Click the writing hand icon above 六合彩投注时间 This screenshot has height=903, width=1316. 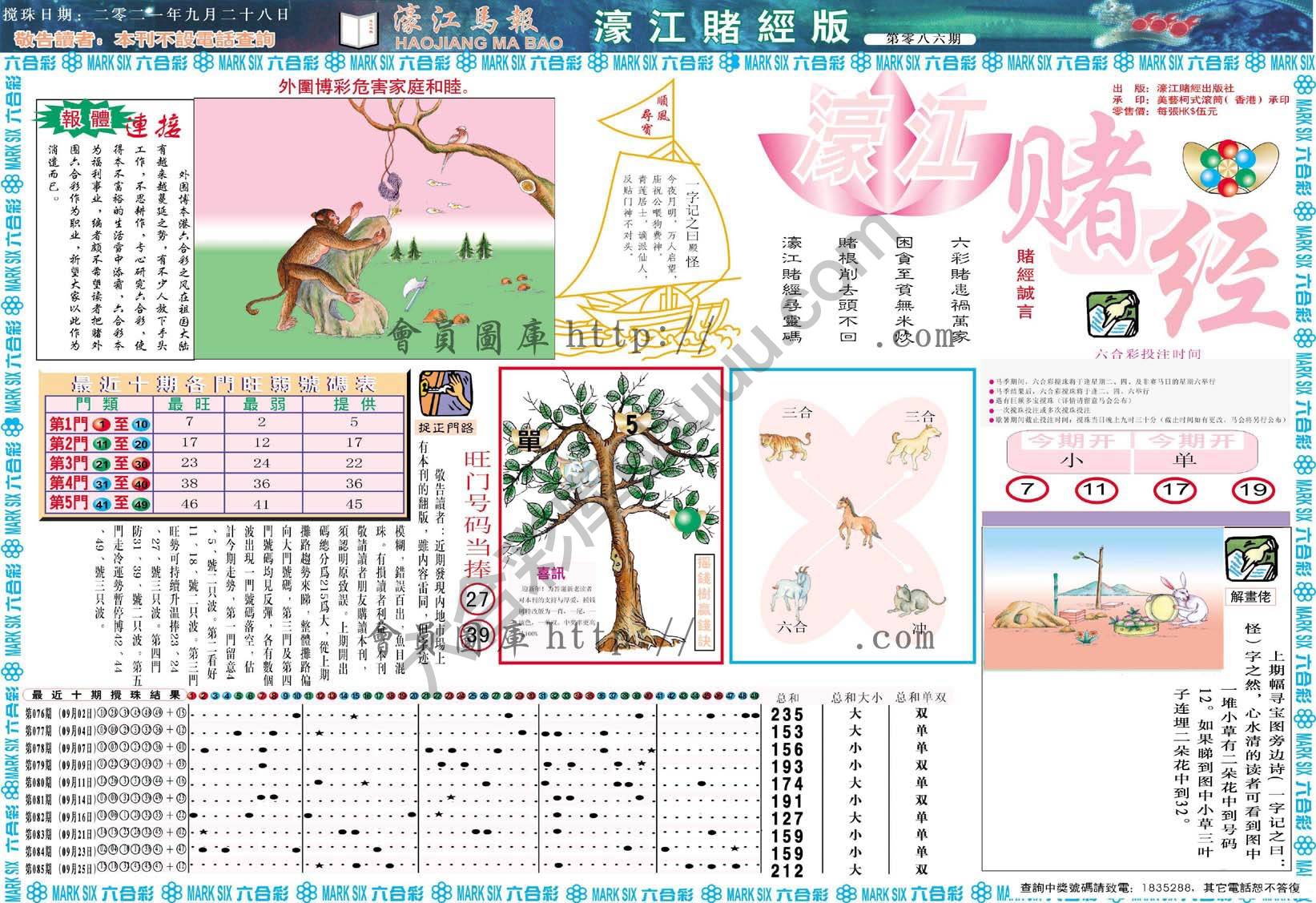pos(1113,316)
